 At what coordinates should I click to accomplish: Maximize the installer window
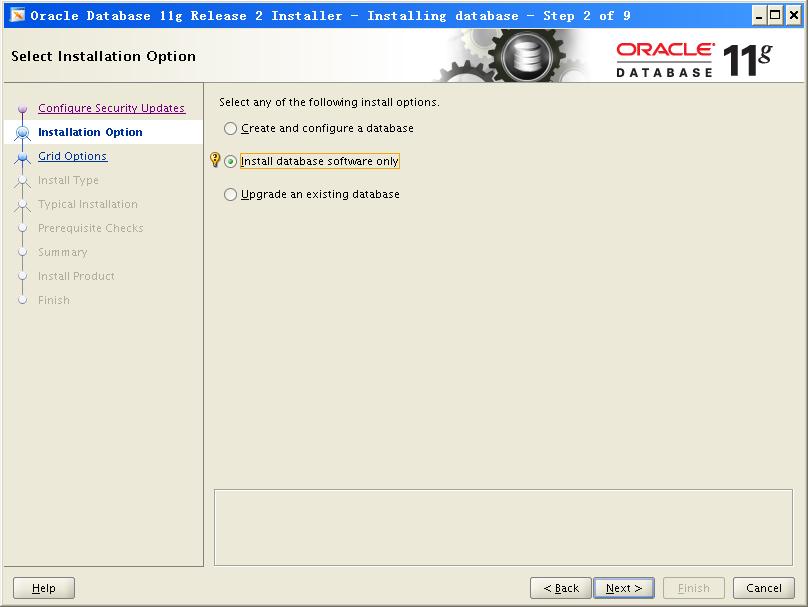point(775,15)
